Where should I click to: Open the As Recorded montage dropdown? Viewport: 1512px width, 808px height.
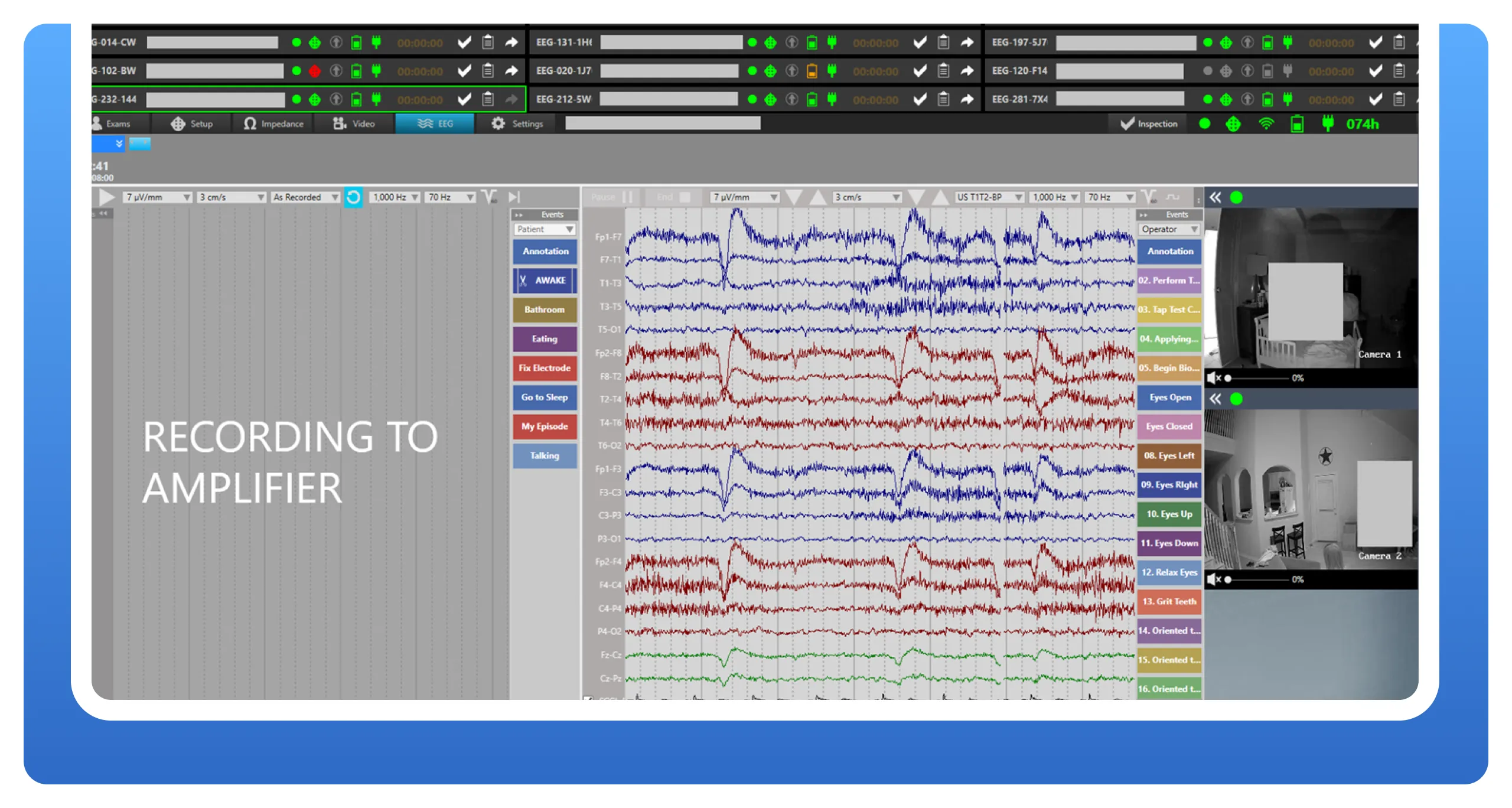click(x=305, y=197)
